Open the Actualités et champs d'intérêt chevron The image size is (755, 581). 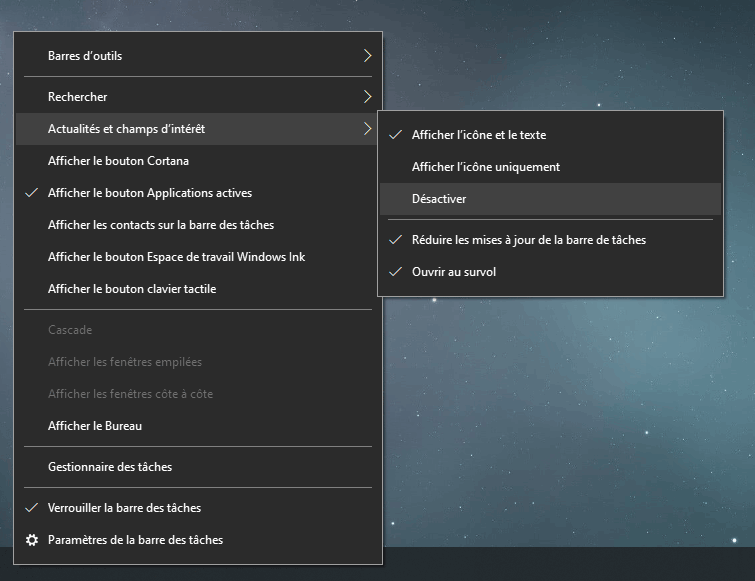[367, 129]
